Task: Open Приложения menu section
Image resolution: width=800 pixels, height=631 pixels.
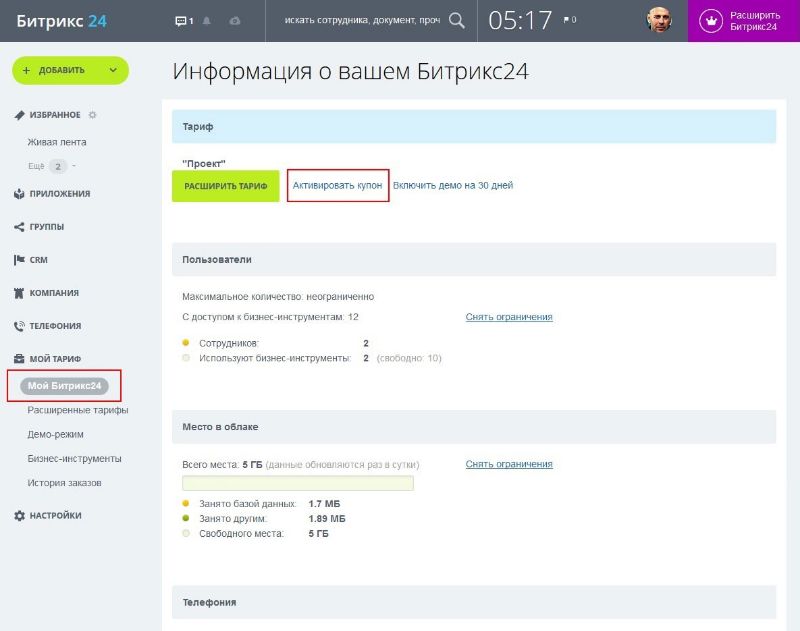Action: click(60, 194)
